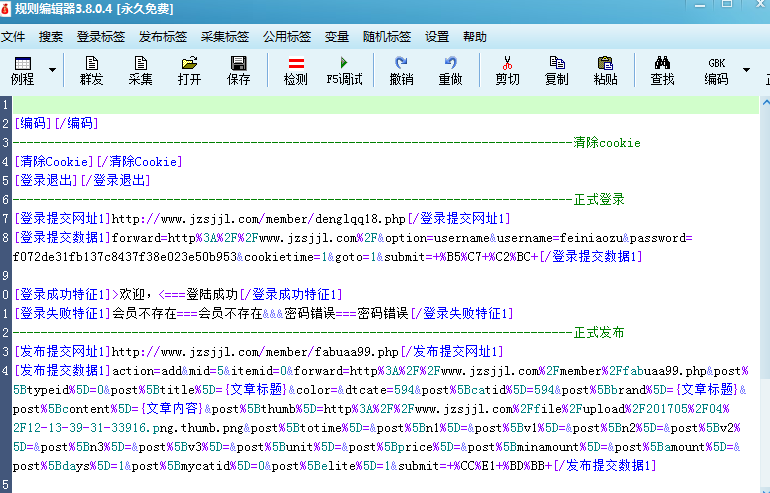Open the 发布标签 menu
Image resolution: width=770 pixels, height=493 pixels.
(163, 37)
